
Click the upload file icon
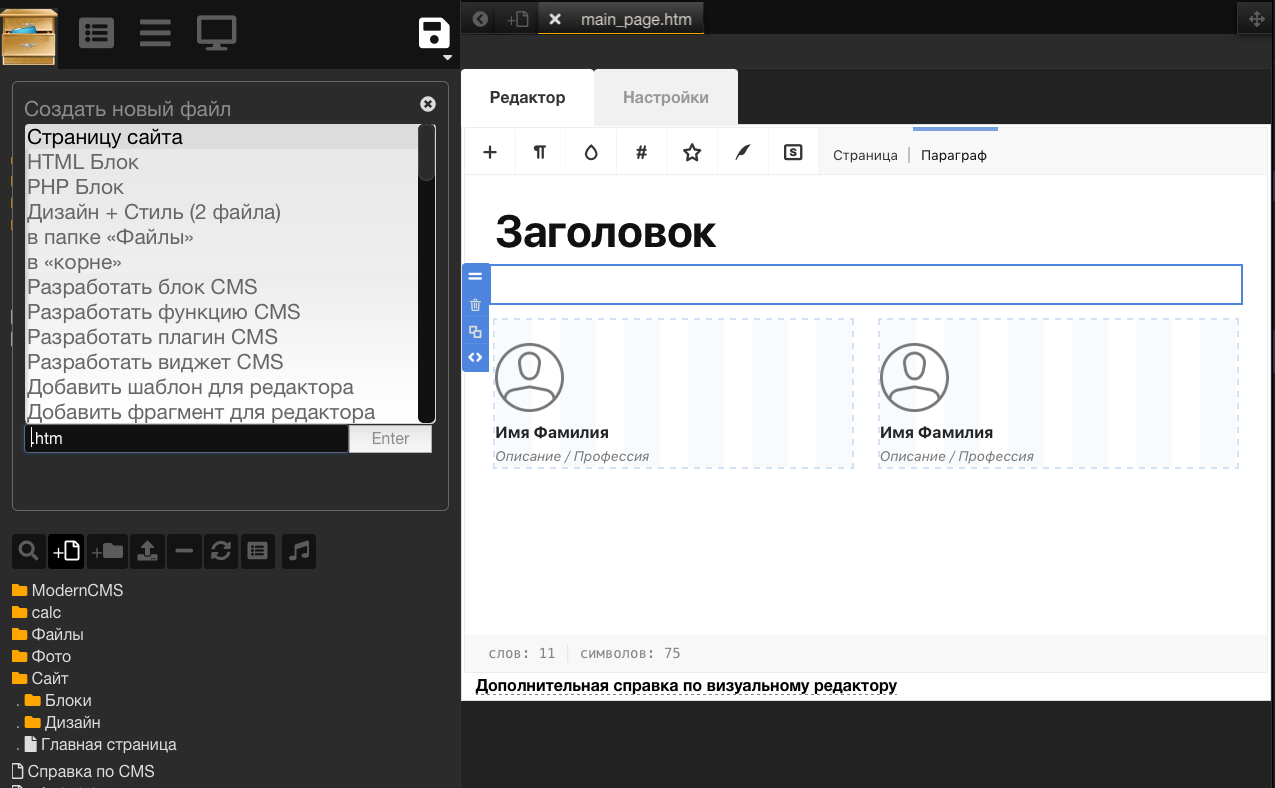[147, 550]
